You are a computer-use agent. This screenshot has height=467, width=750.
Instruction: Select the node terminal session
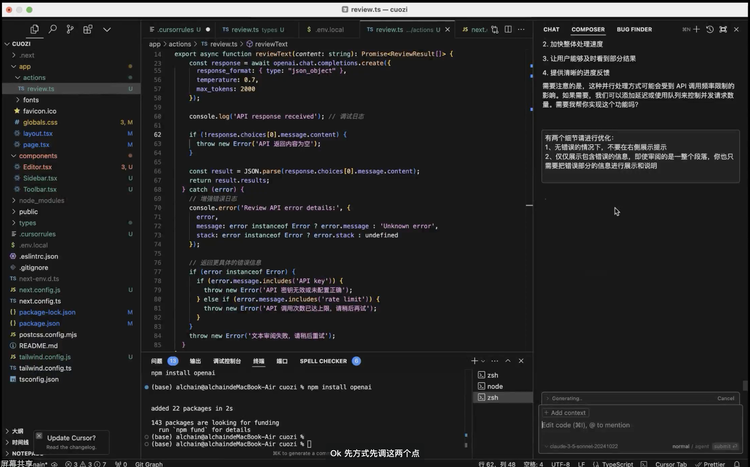pyautogui.click(x=494, y=386)
